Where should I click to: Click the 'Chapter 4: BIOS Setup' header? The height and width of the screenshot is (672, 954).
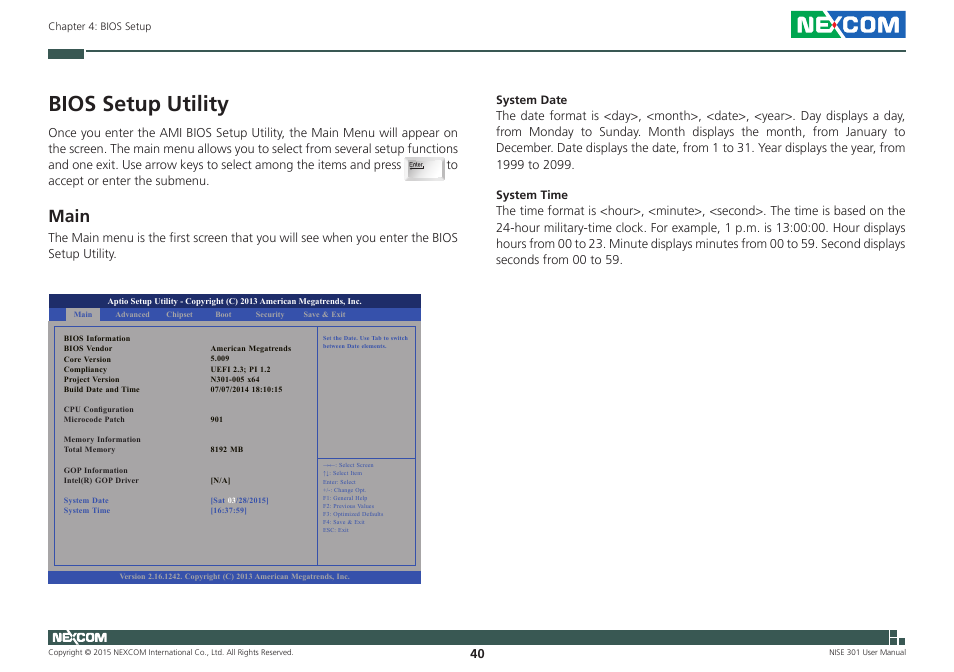click(x=100, y=26)
